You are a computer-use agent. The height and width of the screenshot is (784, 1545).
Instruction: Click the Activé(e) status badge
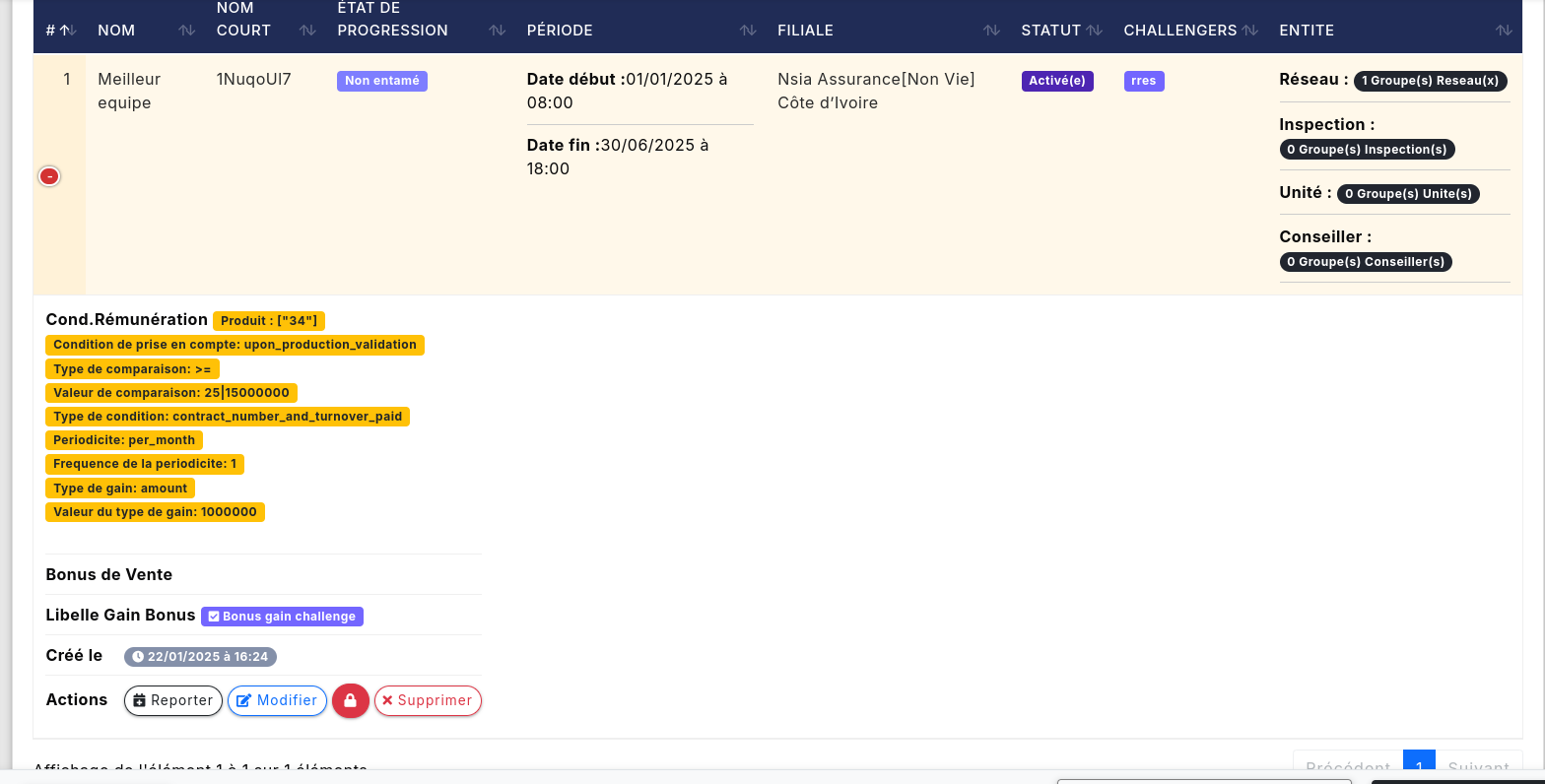1057,81
